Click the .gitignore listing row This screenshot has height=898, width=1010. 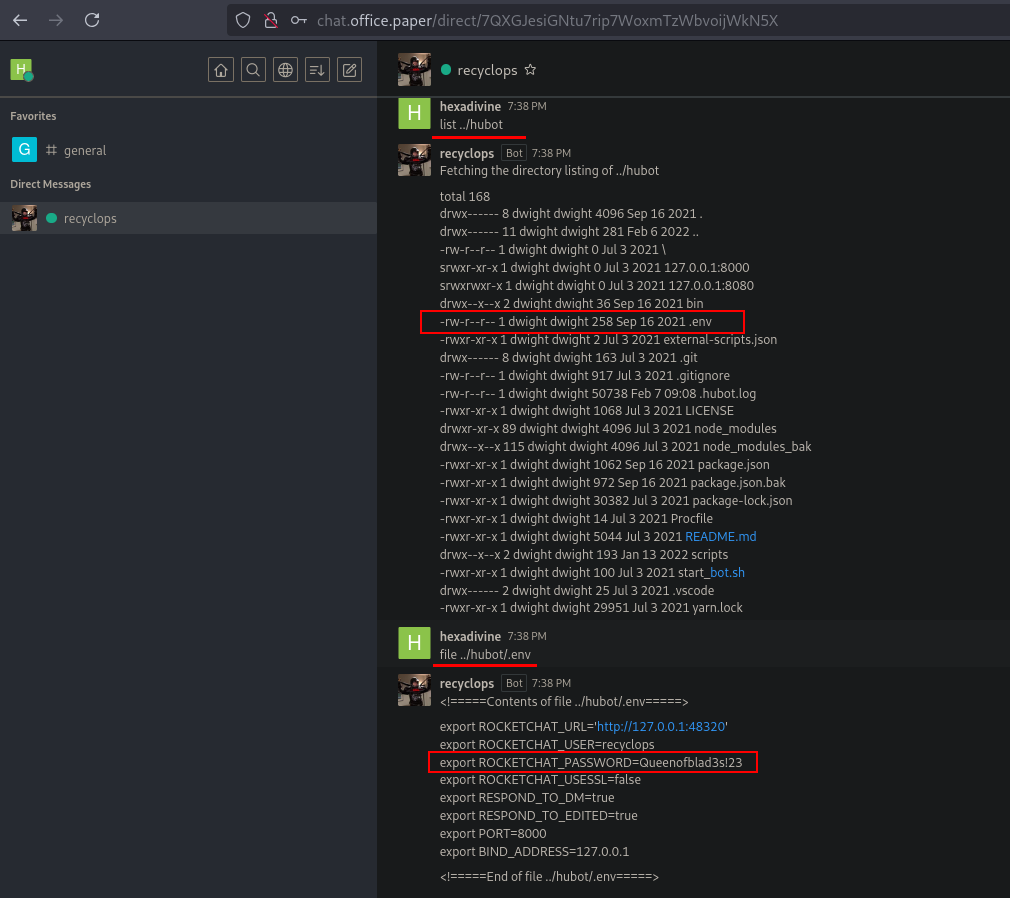[585, 376]
